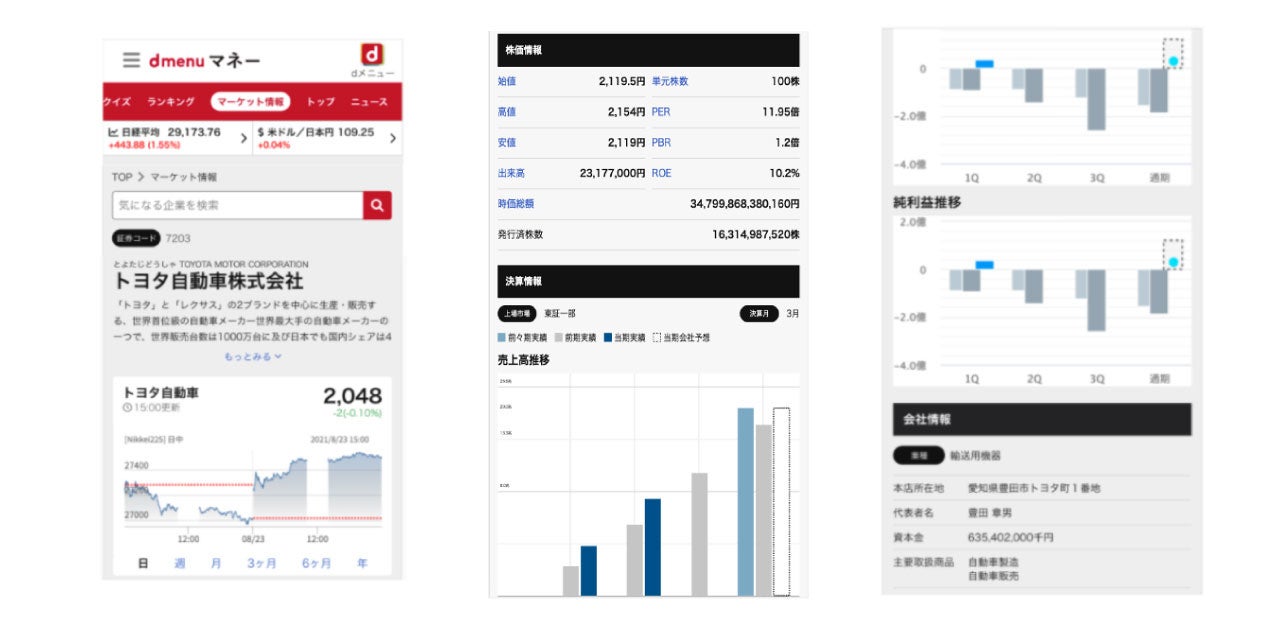Click the 愛知県豊田市トヨタ町1番地 address
The height and width of the screenshot is (630, 1280).
tap(1034, 488)
